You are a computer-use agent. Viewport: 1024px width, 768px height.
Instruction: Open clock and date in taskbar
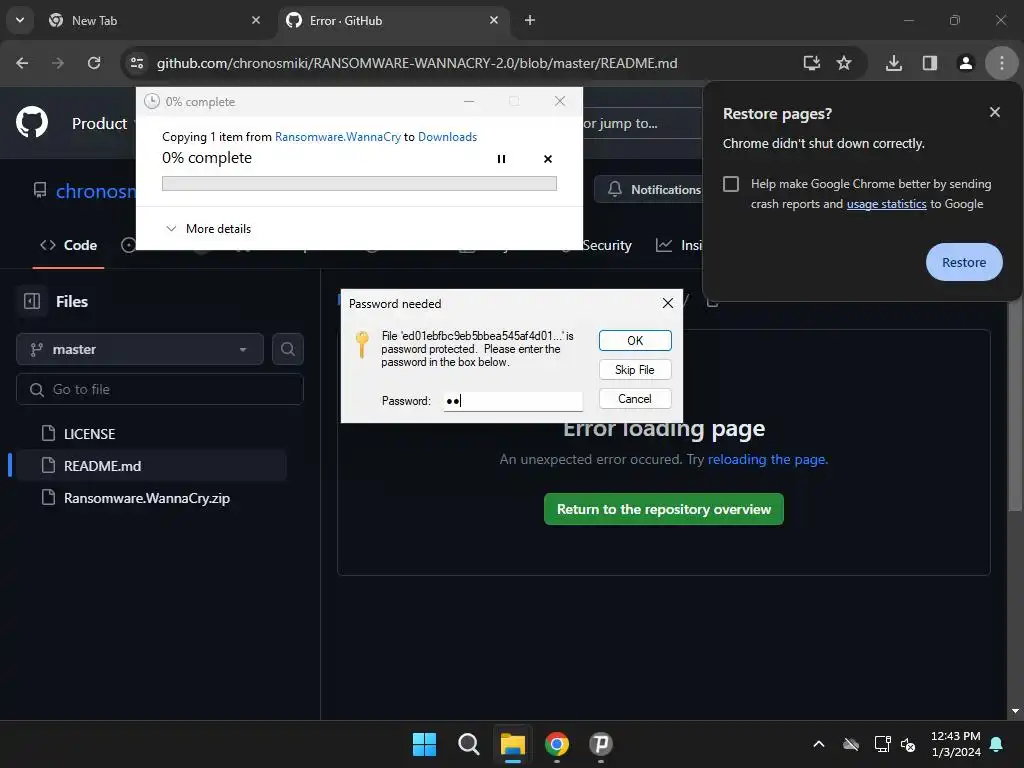[x=955, y=744]
